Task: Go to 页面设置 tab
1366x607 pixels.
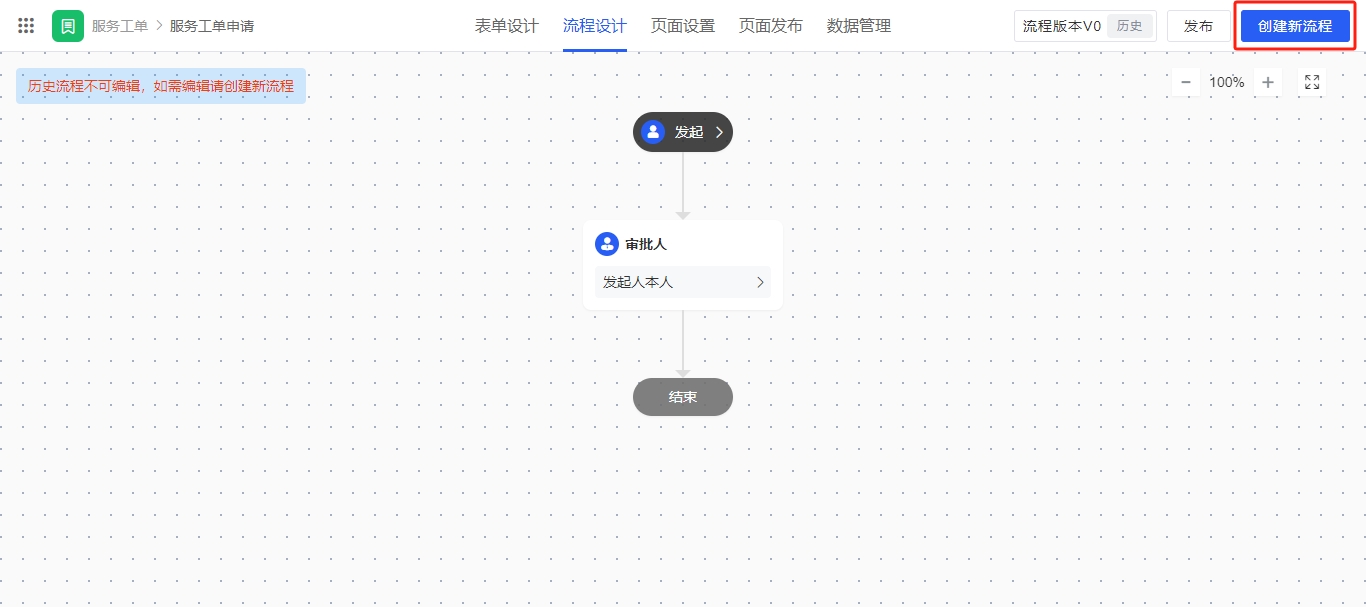Action: click(683, 26)
